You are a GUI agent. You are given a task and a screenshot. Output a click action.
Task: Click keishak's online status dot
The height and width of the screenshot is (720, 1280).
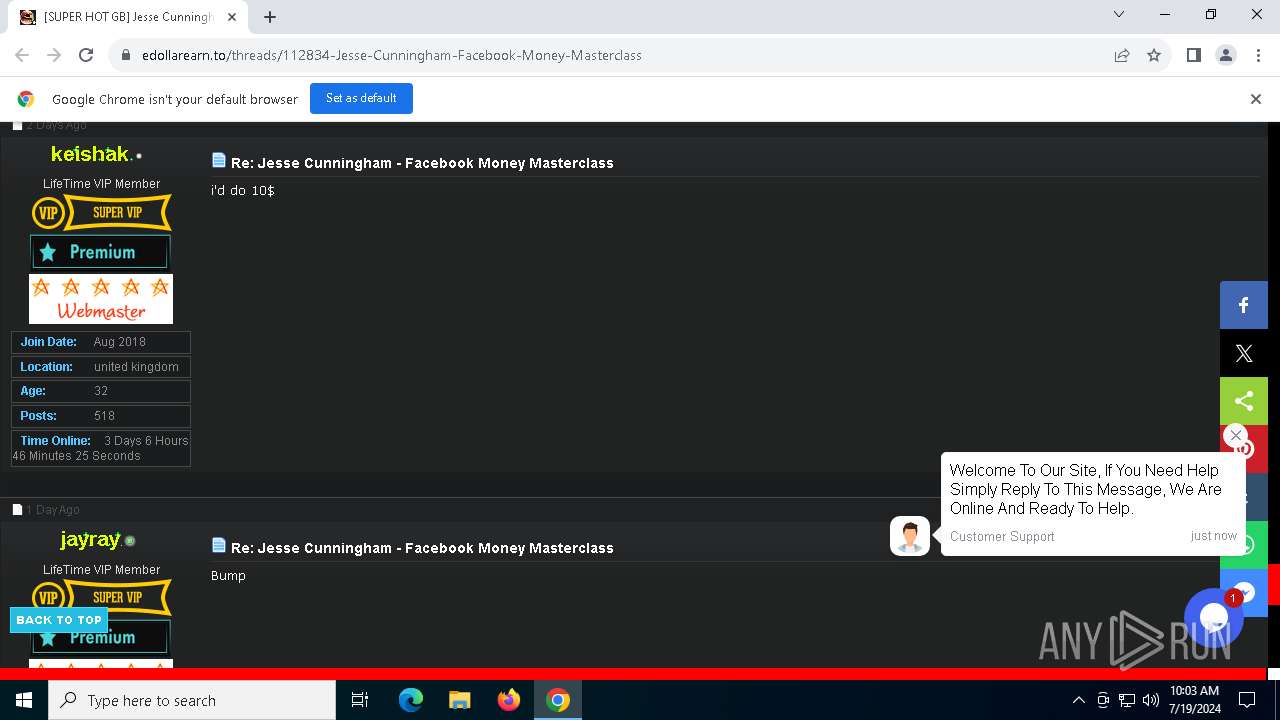pyautogui.click(x=139, y=156)
